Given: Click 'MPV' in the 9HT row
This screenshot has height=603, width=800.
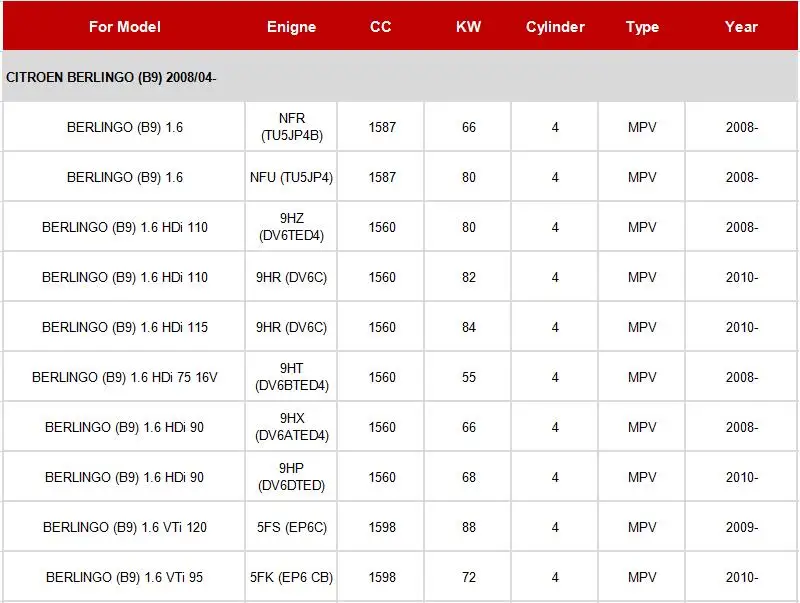Looking at the screenshot, I should (x=642, y=377).
